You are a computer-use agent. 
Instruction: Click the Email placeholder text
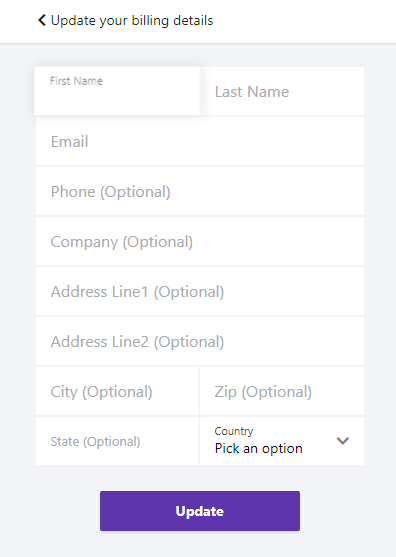click(x=70, y=142)
